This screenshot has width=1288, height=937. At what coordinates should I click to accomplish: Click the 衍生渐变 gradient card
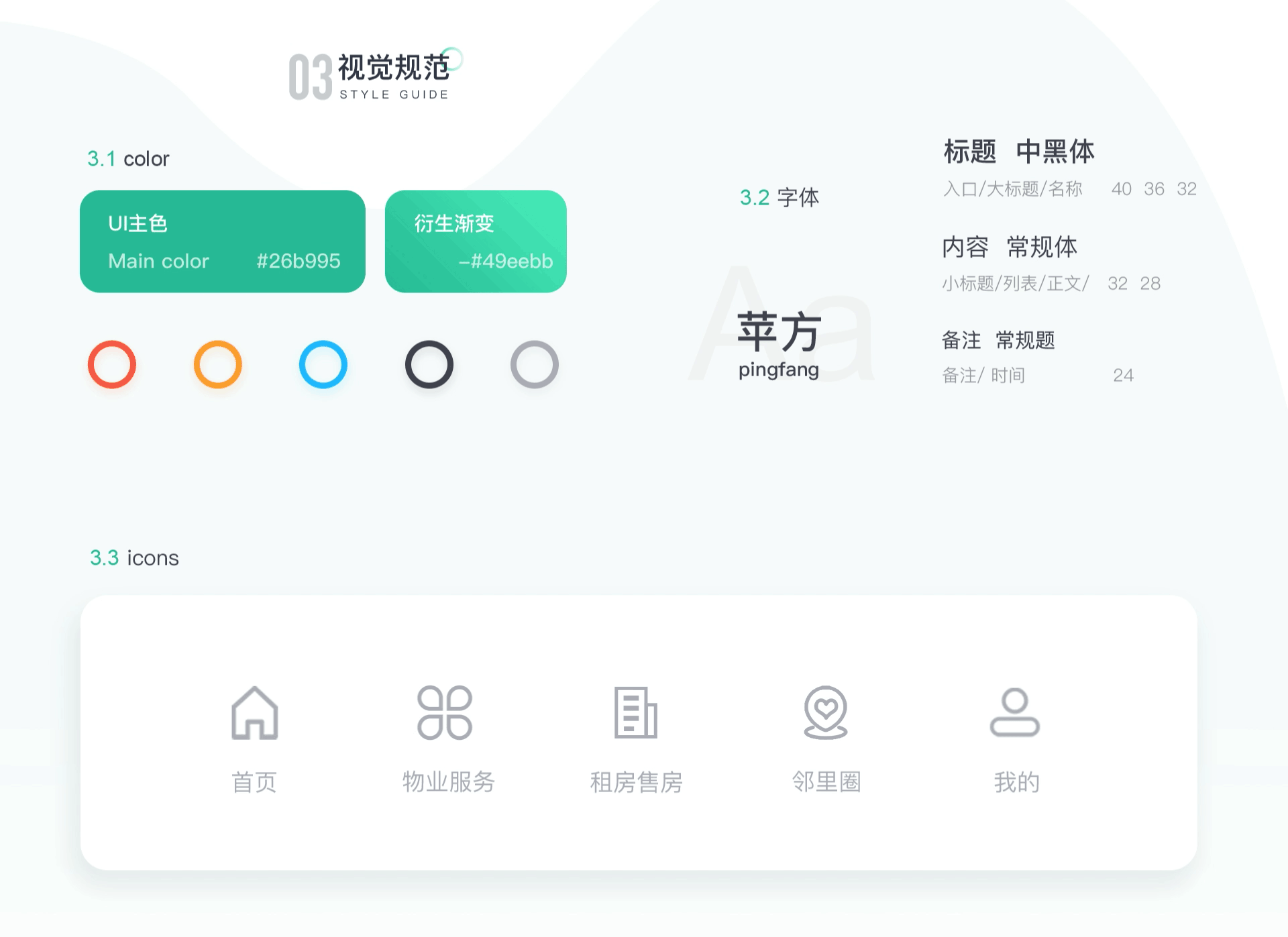[x=476, y=241]
